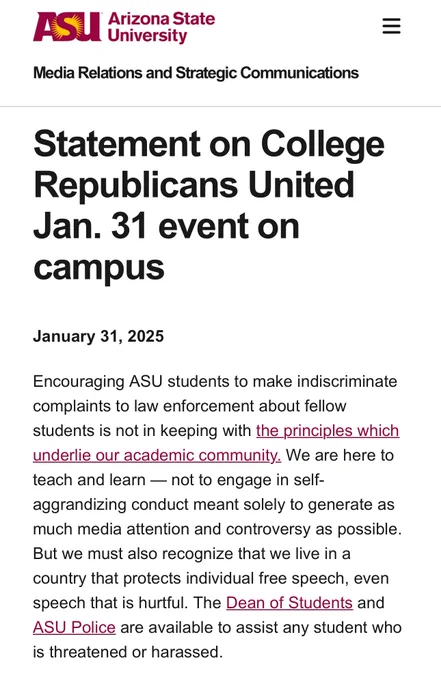Click the ASU sunburst logo
This screenshot has width=441, height=680.
coord(67,26)
